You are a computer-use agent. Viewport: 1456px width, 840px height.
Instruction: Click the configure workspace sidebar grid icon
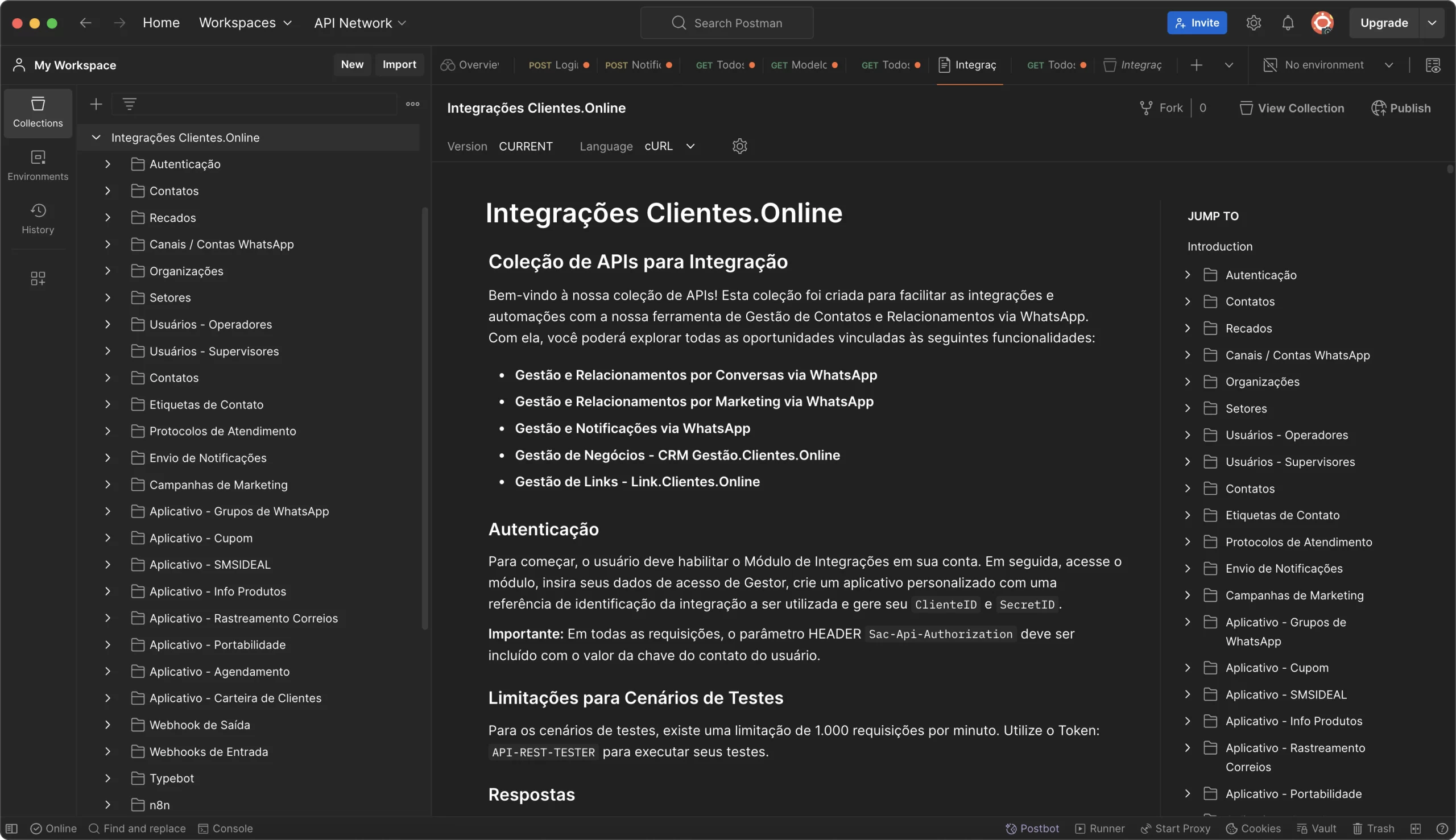click(38, 279)
